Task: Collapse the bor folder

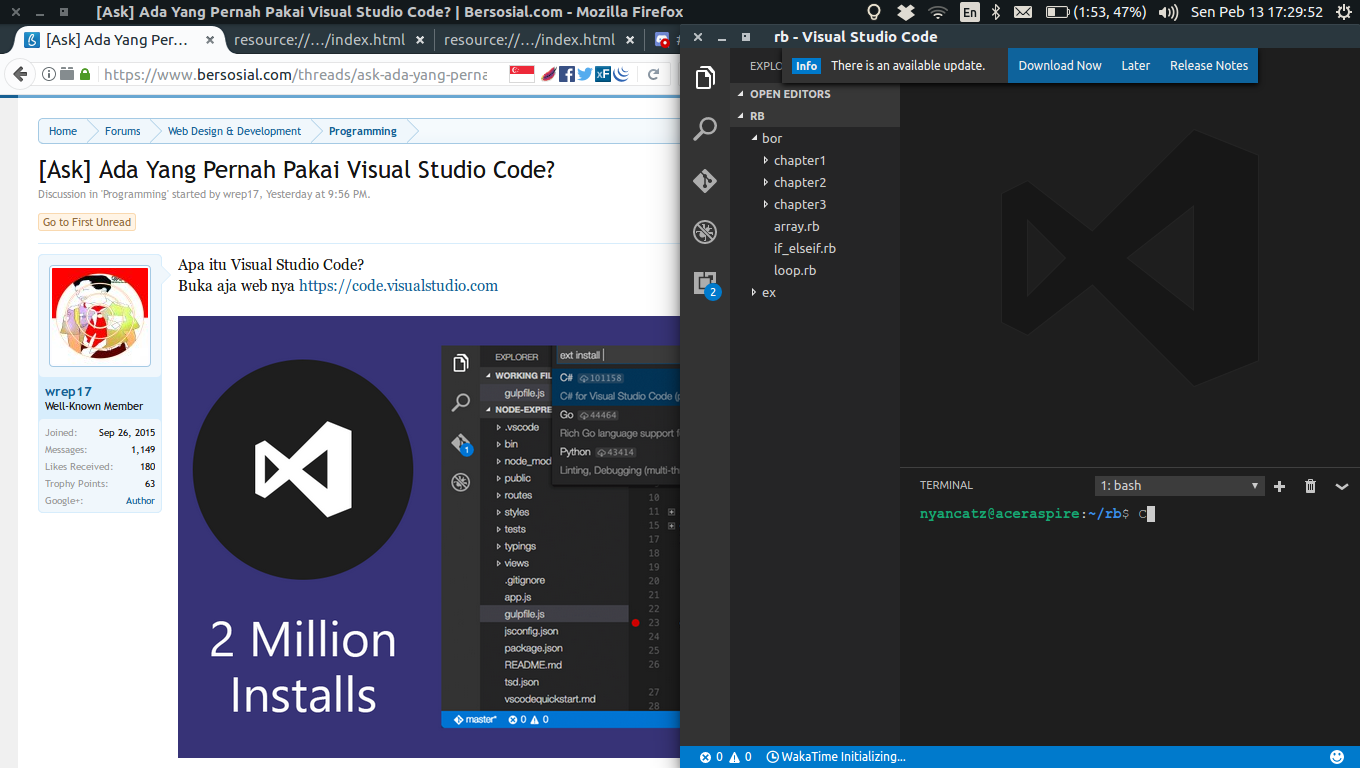Action: [x=815, y=138]
